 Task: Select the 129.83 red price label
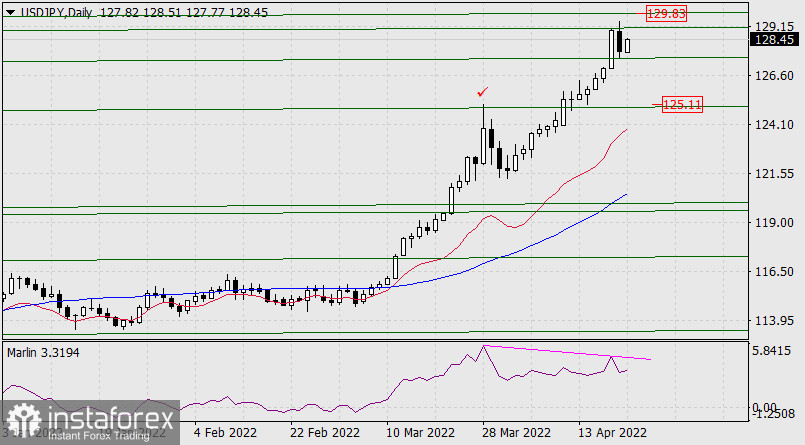pos(665,14)
